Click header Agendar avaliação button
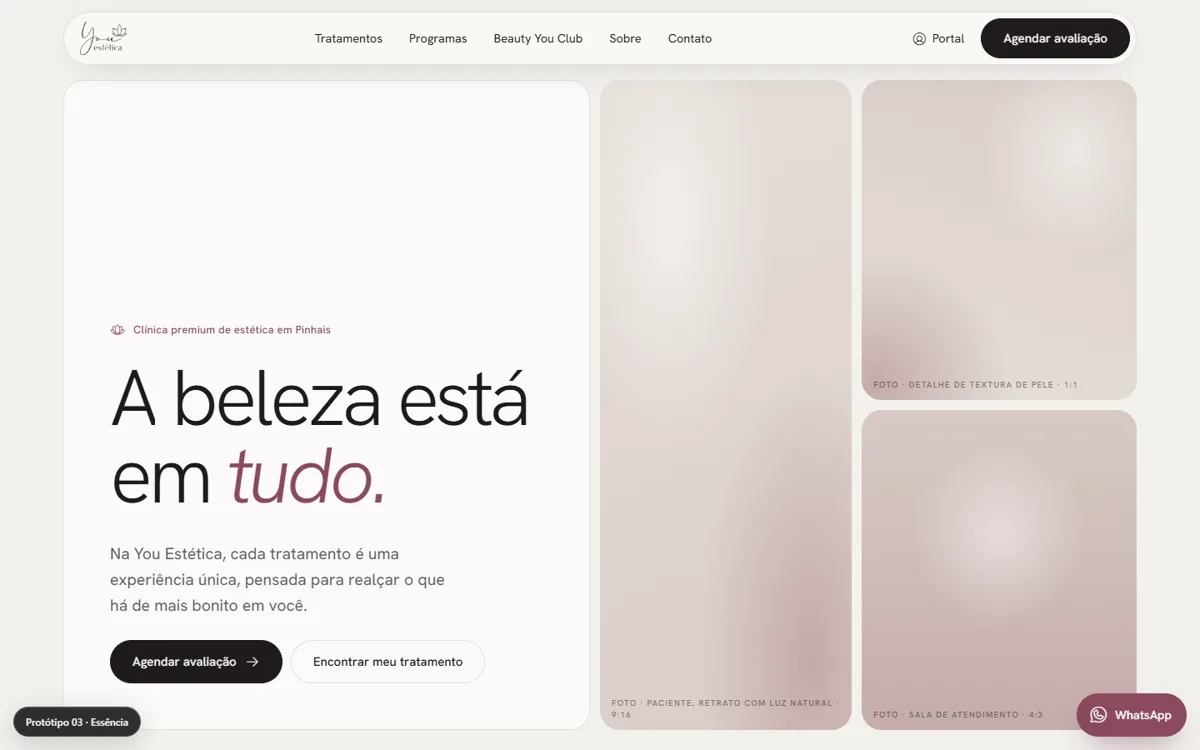Viewport: 1200px width, 750px height. click(1055, 38)
